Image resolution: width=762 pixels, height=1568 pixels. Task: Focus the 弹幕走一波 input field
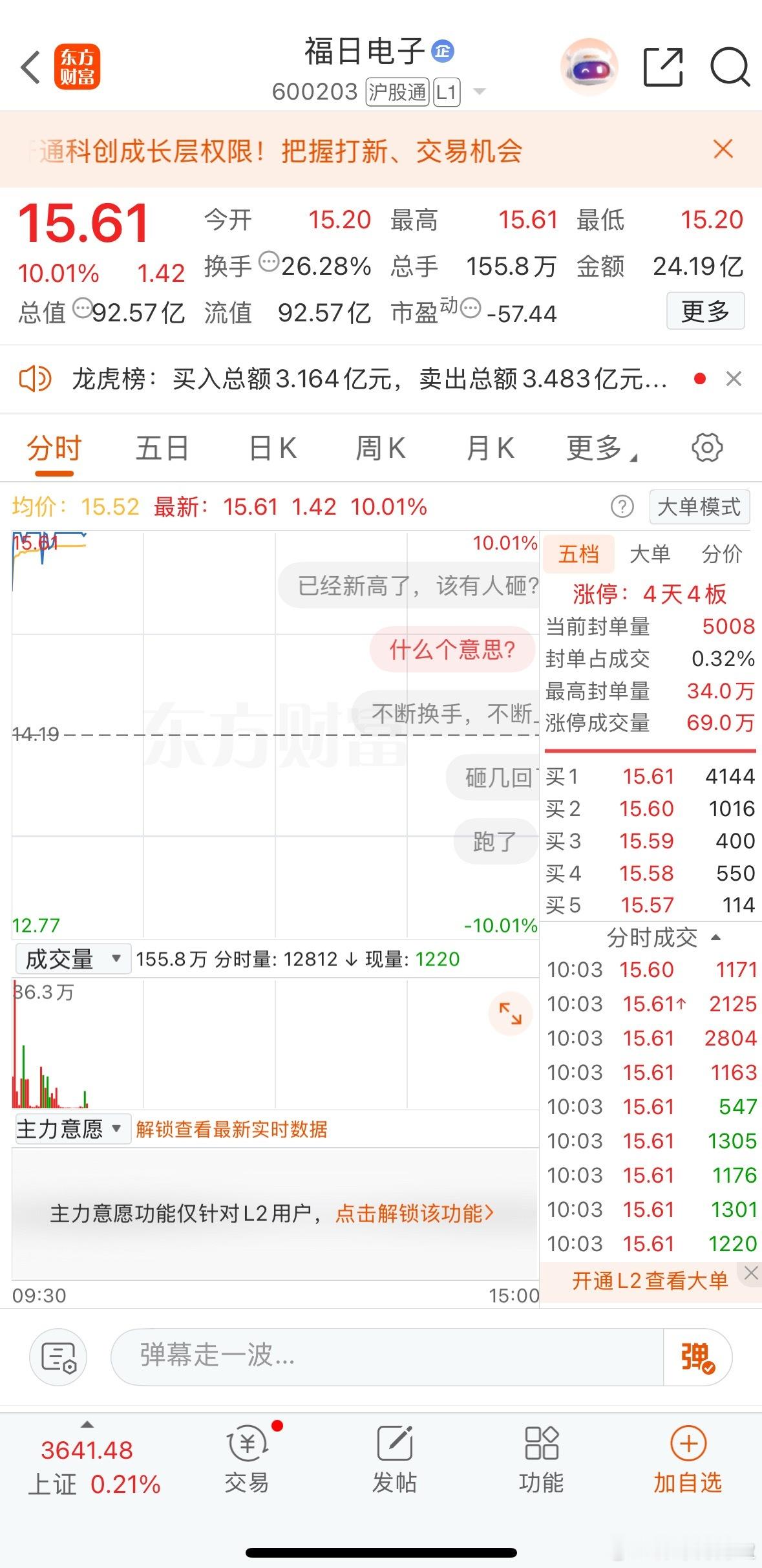coord(388,1357)
